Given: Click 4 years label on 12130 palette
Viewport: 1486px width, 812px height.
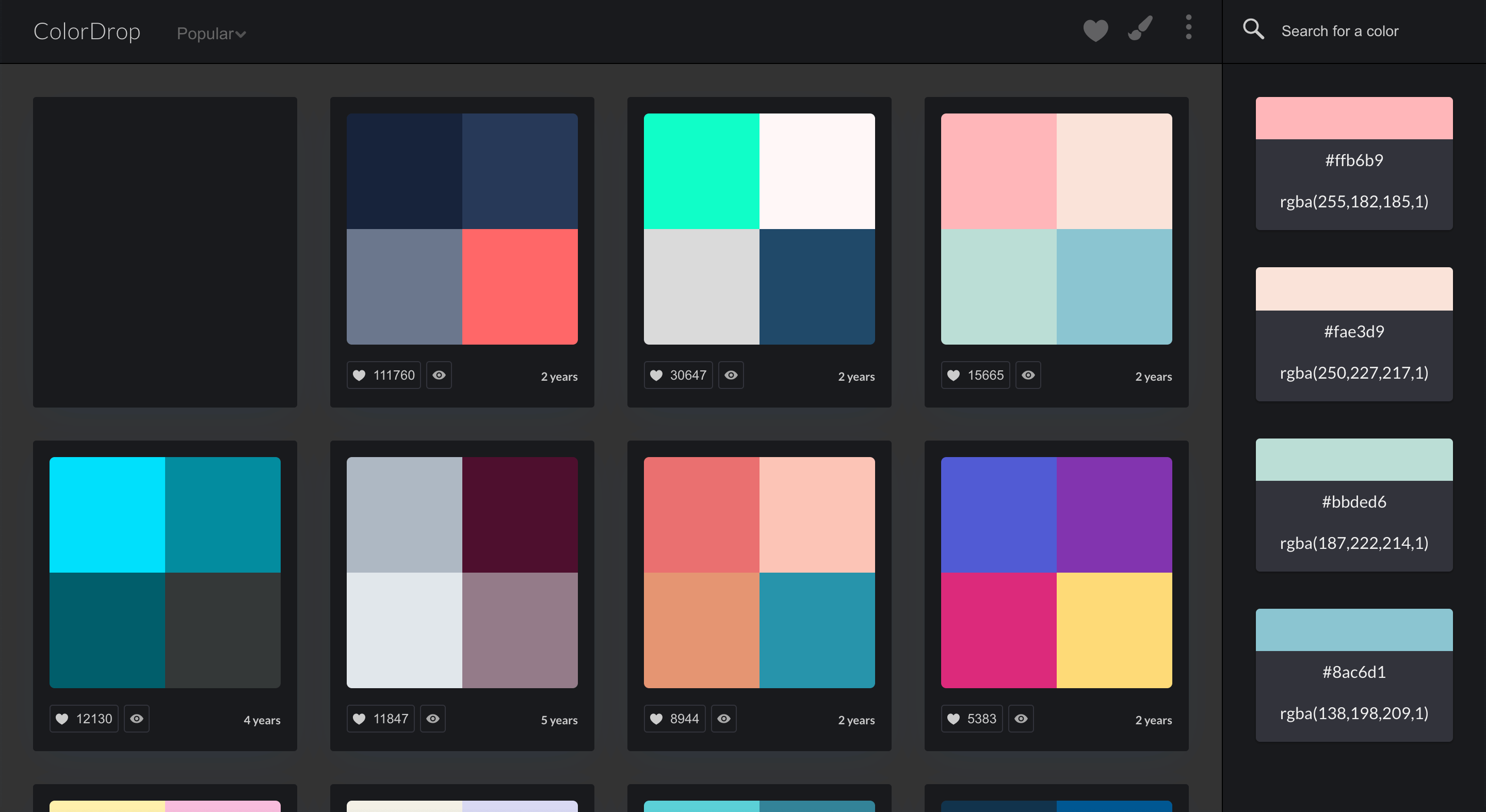Looking at the screenshot, I should click(262, 720).
